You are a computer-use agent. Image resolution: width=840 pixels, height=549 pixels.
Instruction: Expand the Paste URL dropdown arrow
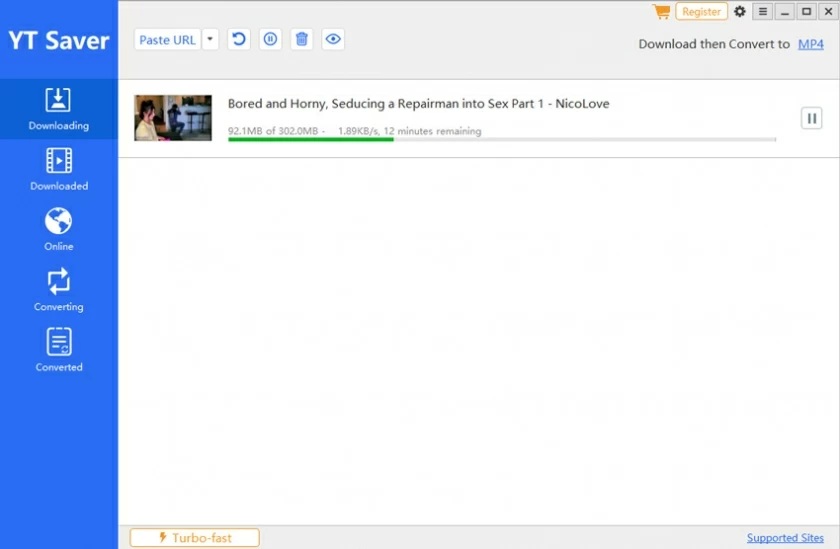[210, 39]
